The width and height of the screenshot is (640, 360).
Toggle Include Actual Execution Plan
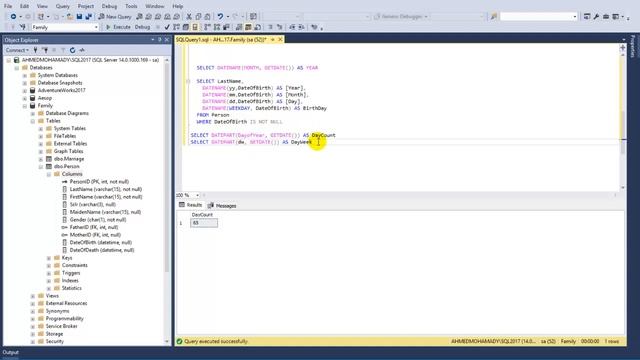(207, 27)
